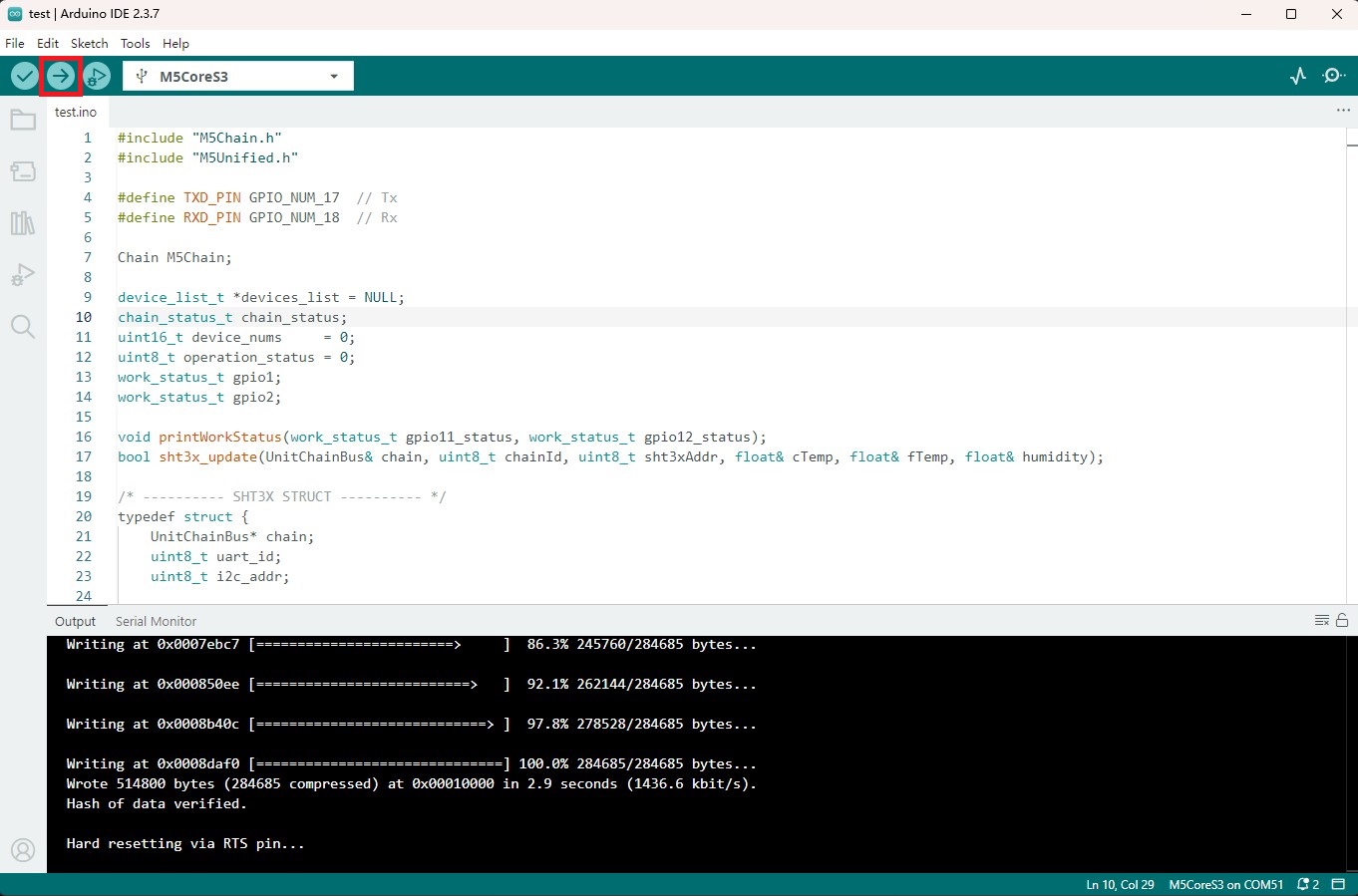1358x896 pixels.
Task: Open the Library Manager sidebar
Action: 23,222
